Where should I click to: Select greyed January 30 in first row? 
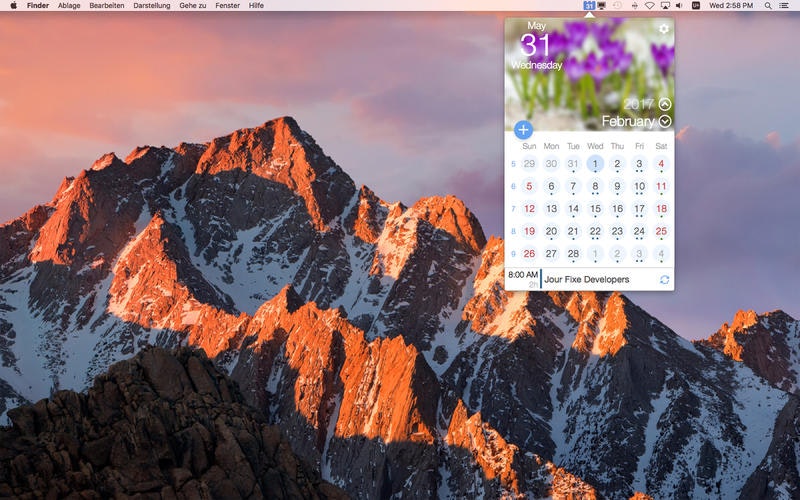(551, 164)
